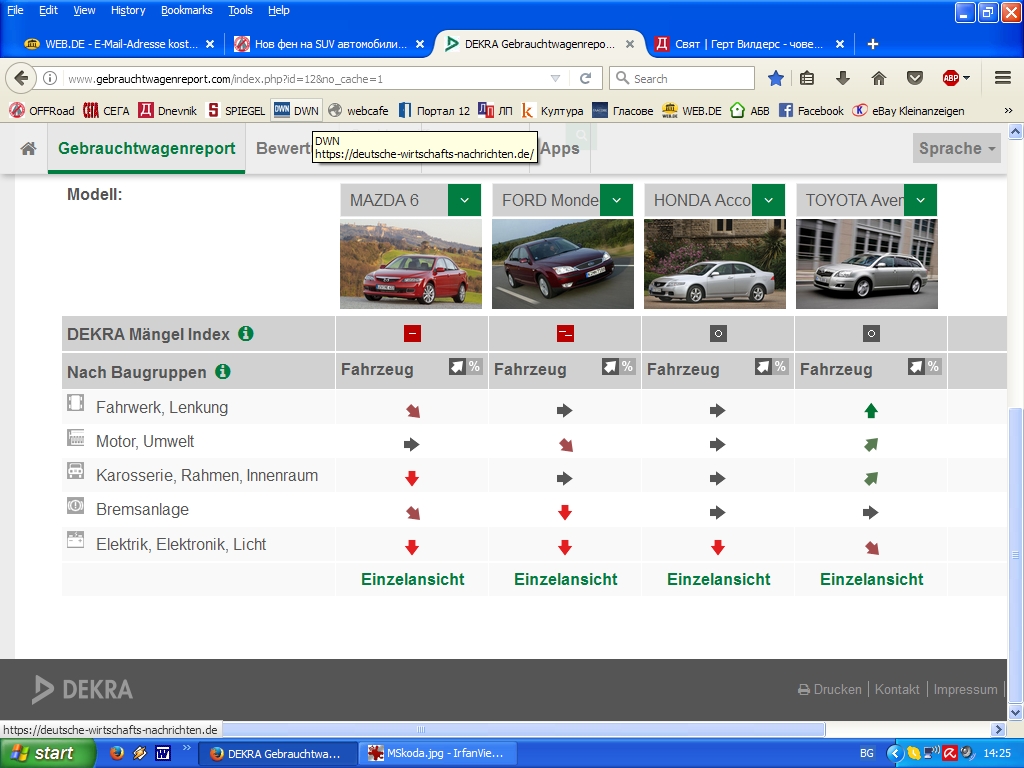Open the Bookmarks menu in the menu bar

pyautogui.click(x=186, y=10)
